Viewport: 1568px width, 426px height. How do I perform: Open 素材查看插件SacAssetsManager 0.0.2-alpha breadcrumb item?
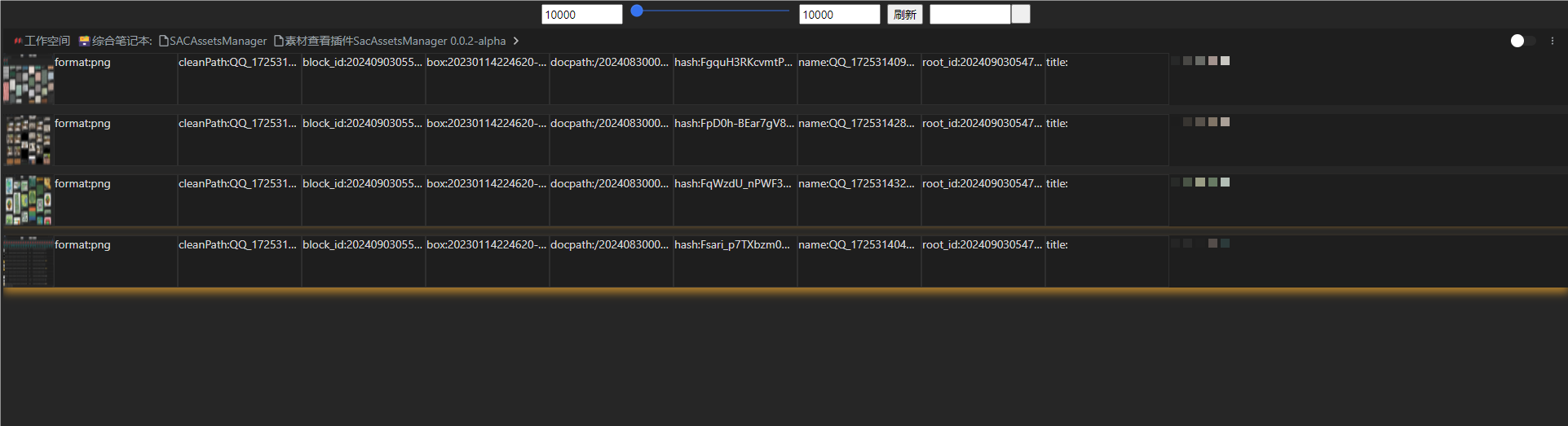click(x=395, y=41)
